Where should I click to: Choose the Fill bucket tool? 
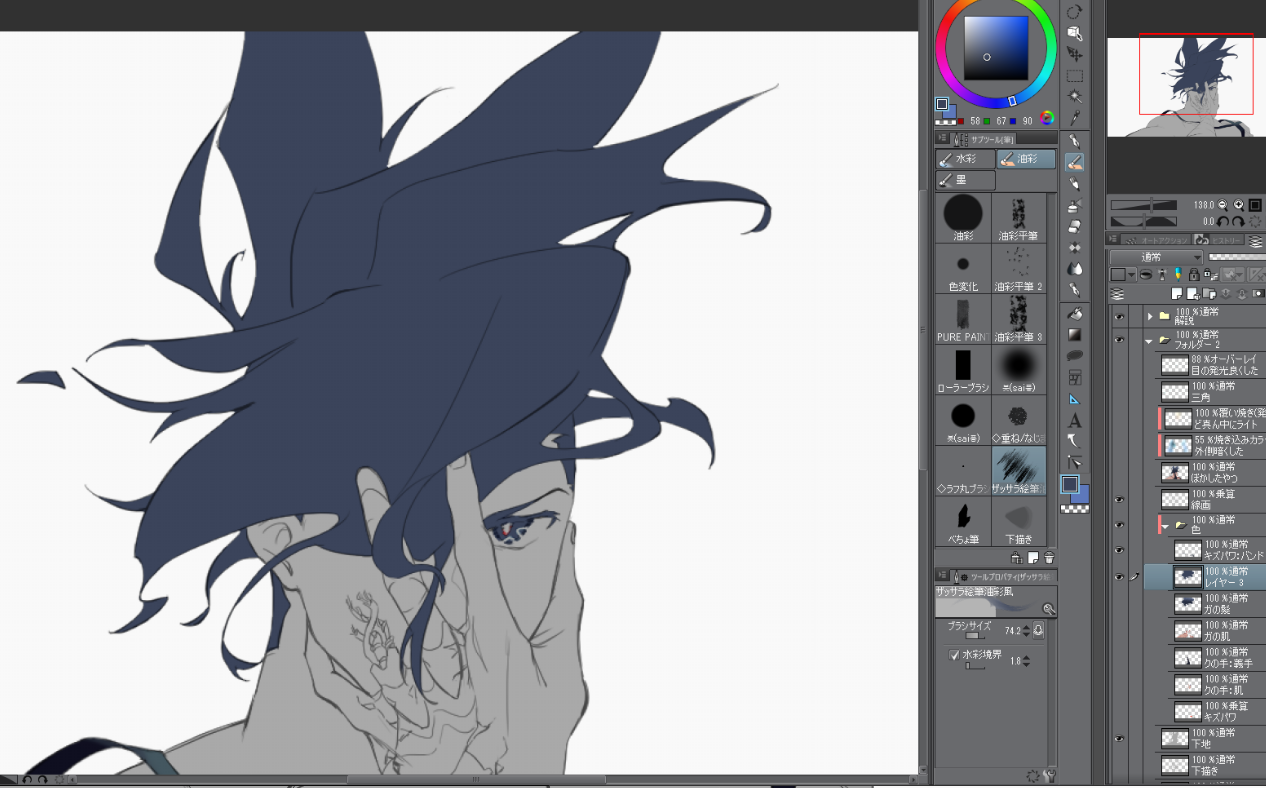pos(1074,312)
